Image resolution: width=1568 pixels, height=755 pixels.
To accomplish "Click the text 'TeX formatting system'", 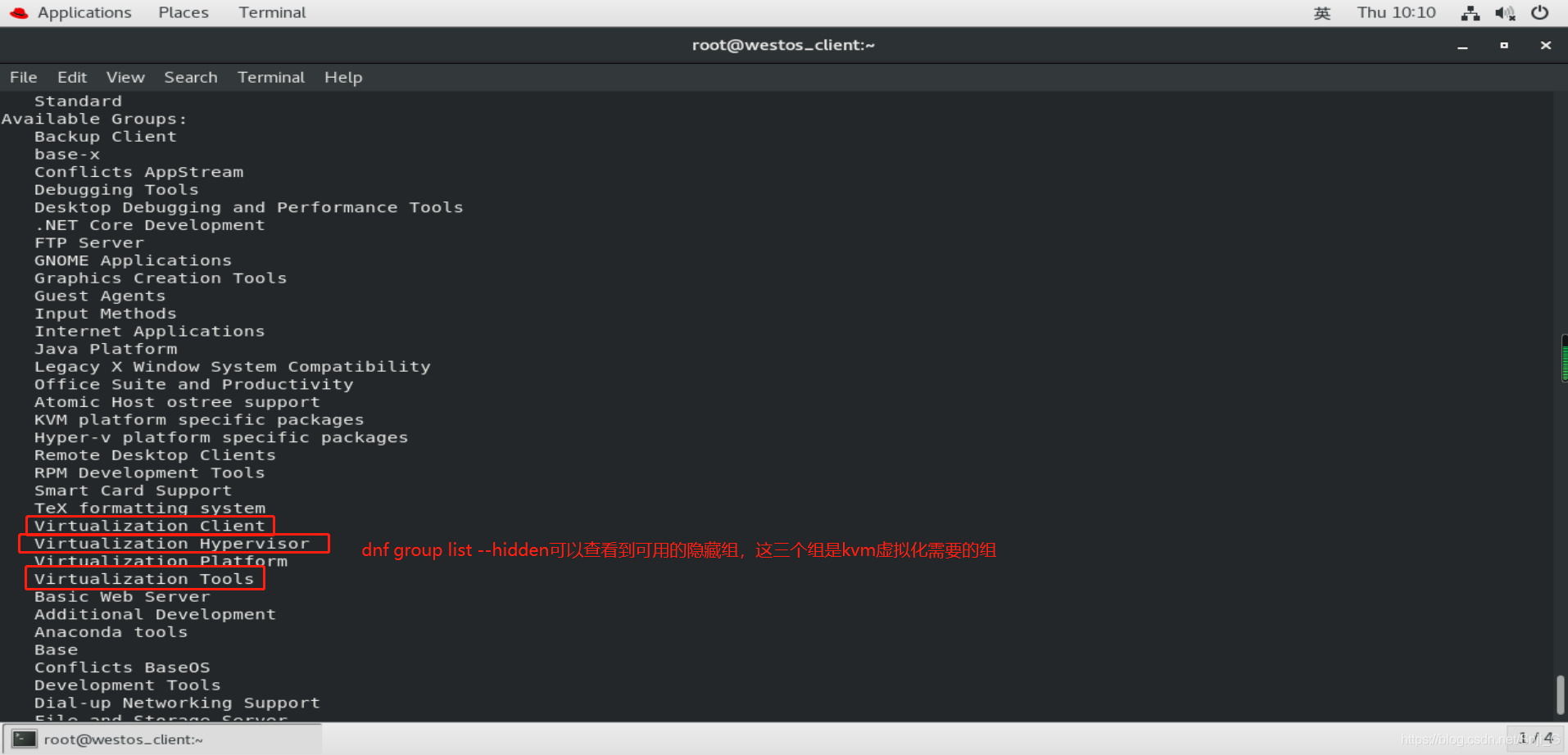I will 150,508.
